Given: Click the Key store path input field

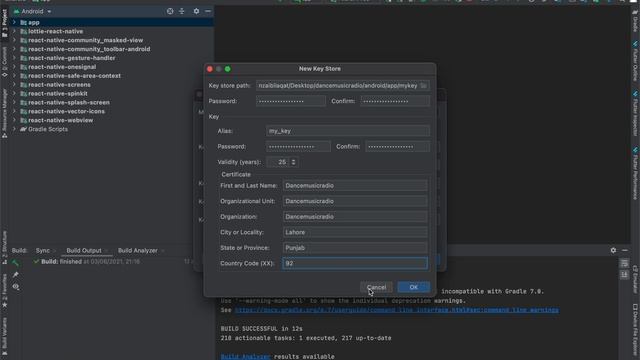Looking at the screenshot, I should pos(342,86).
